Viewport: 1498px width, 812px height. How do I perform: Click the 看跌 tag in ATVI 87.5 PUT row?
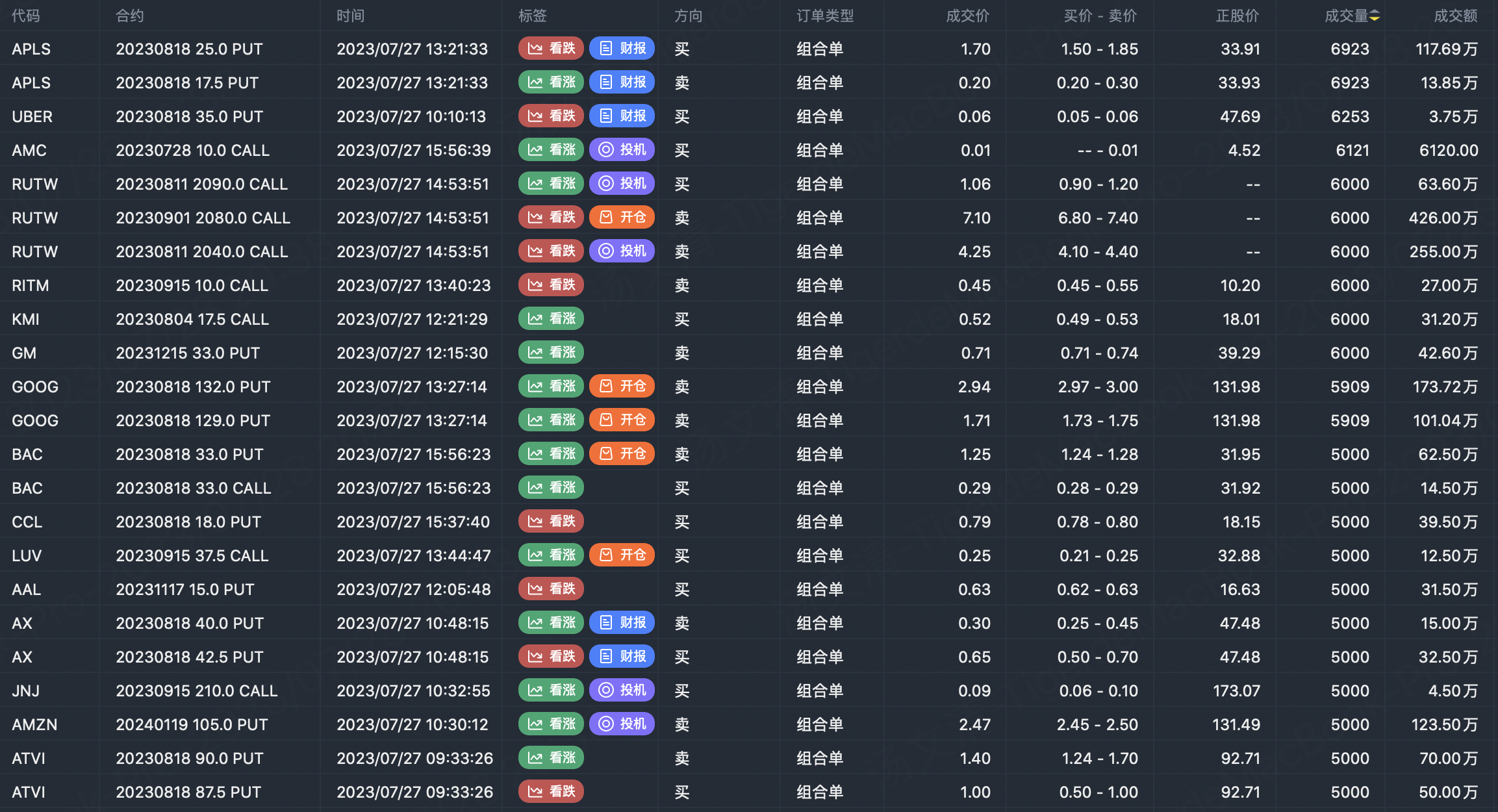pyautogui.click(x=551, y=792)
